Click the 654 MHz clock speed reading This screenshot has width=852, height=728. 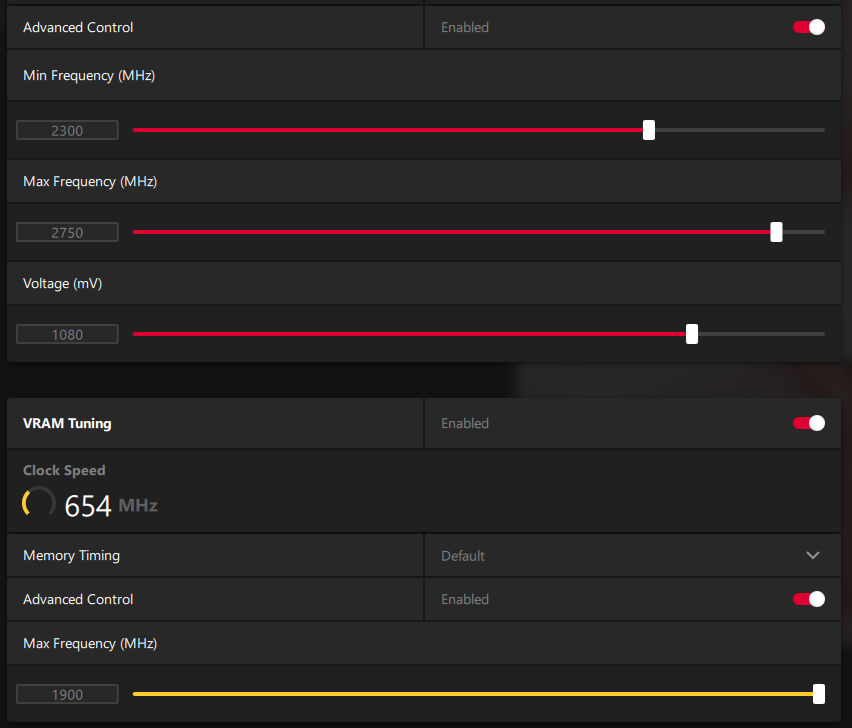click(x=111, y=506)
